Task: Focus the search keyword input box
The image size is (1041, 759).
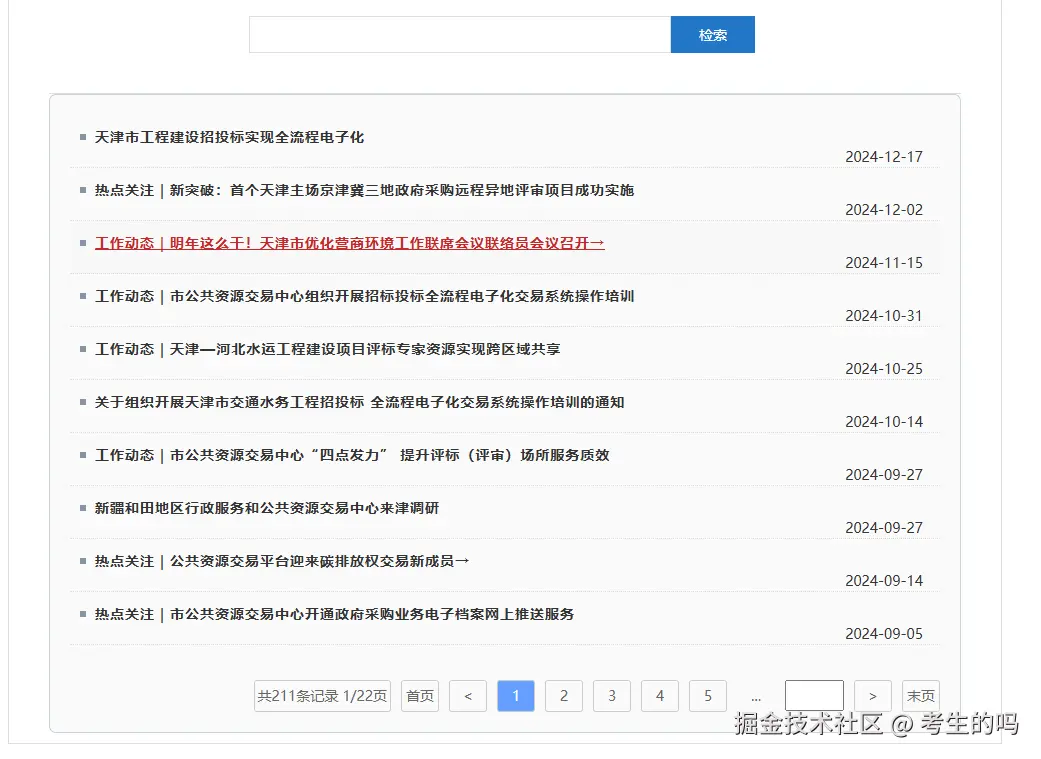Action: (x=460, y=35)
